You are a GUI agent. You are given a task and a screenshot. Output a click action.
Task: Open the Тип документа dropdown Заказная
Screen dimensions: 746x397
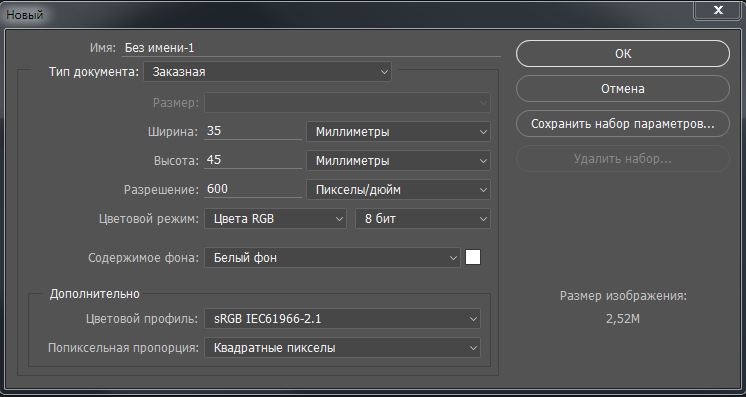tap(268, 72)
